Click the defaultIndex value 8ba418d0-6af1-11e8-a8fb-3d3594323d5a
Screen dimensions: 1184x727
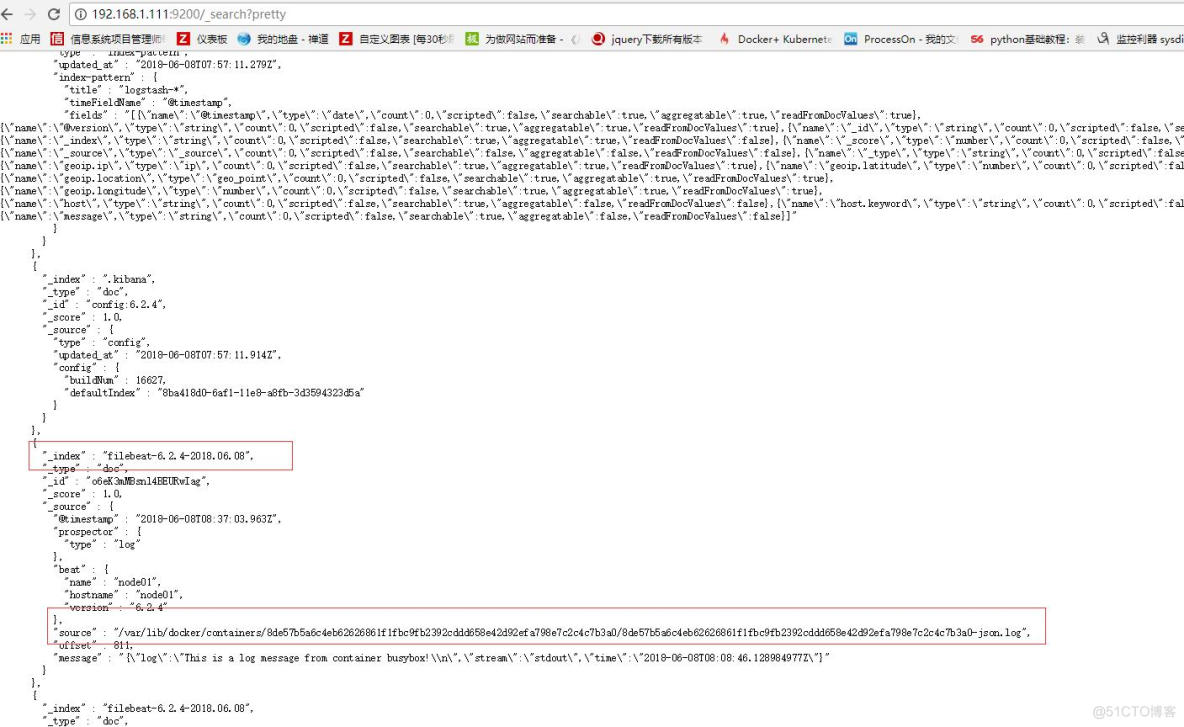point(261,393)
